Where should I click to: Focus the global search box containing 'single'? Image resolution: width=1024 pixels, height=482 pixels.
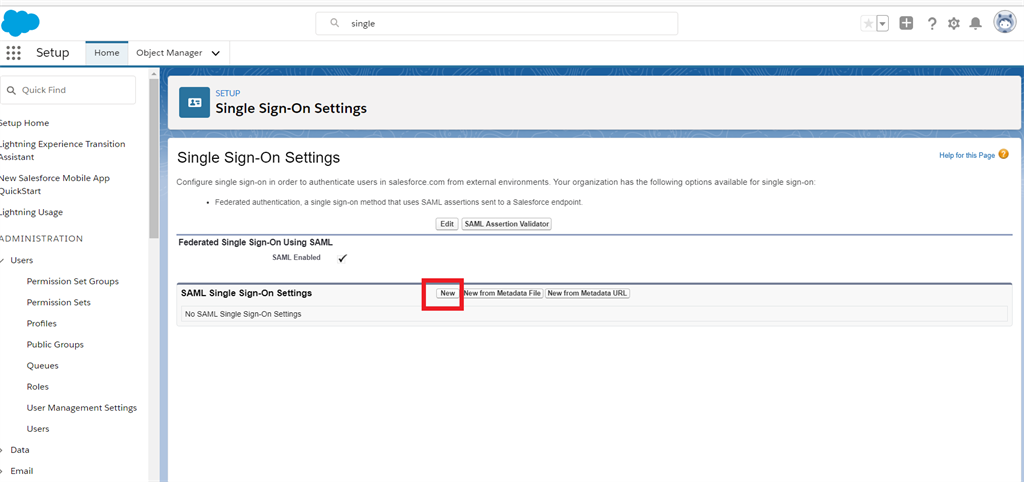click(x=496, y=24)
